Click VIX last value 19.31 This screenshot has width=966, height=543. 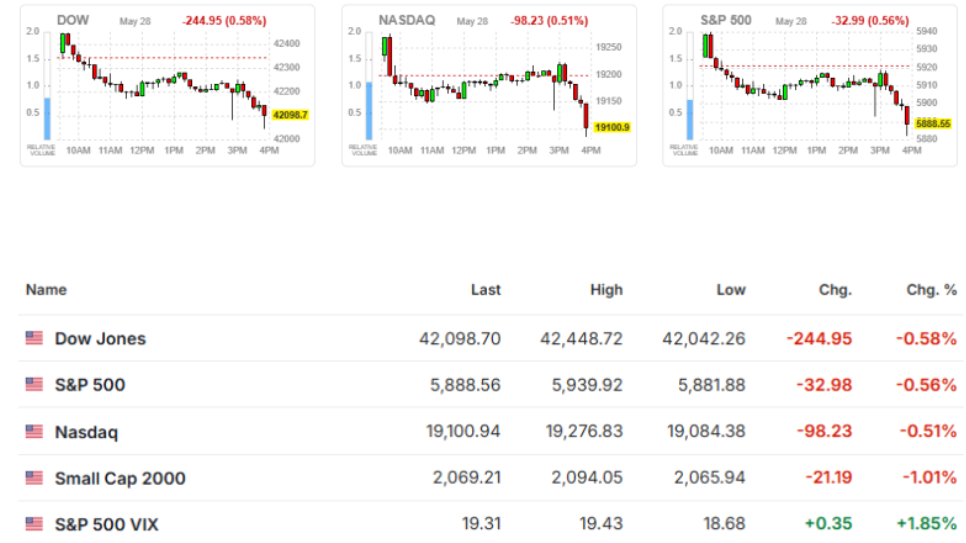pyautogui.click(x=481, y=524)
